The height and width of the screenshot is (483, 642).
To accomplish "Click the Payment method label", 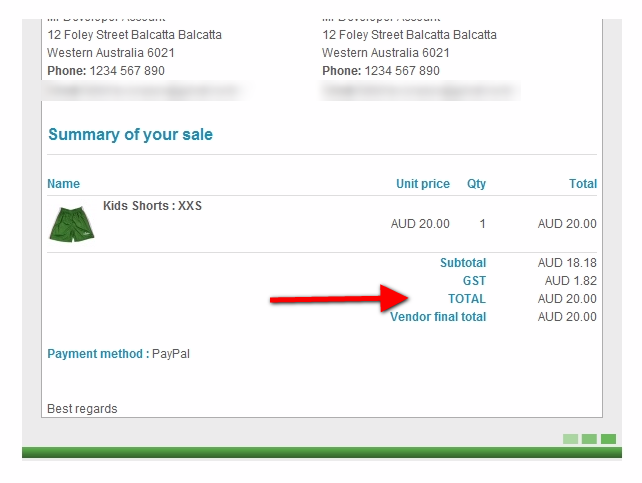I will [97, 354].
